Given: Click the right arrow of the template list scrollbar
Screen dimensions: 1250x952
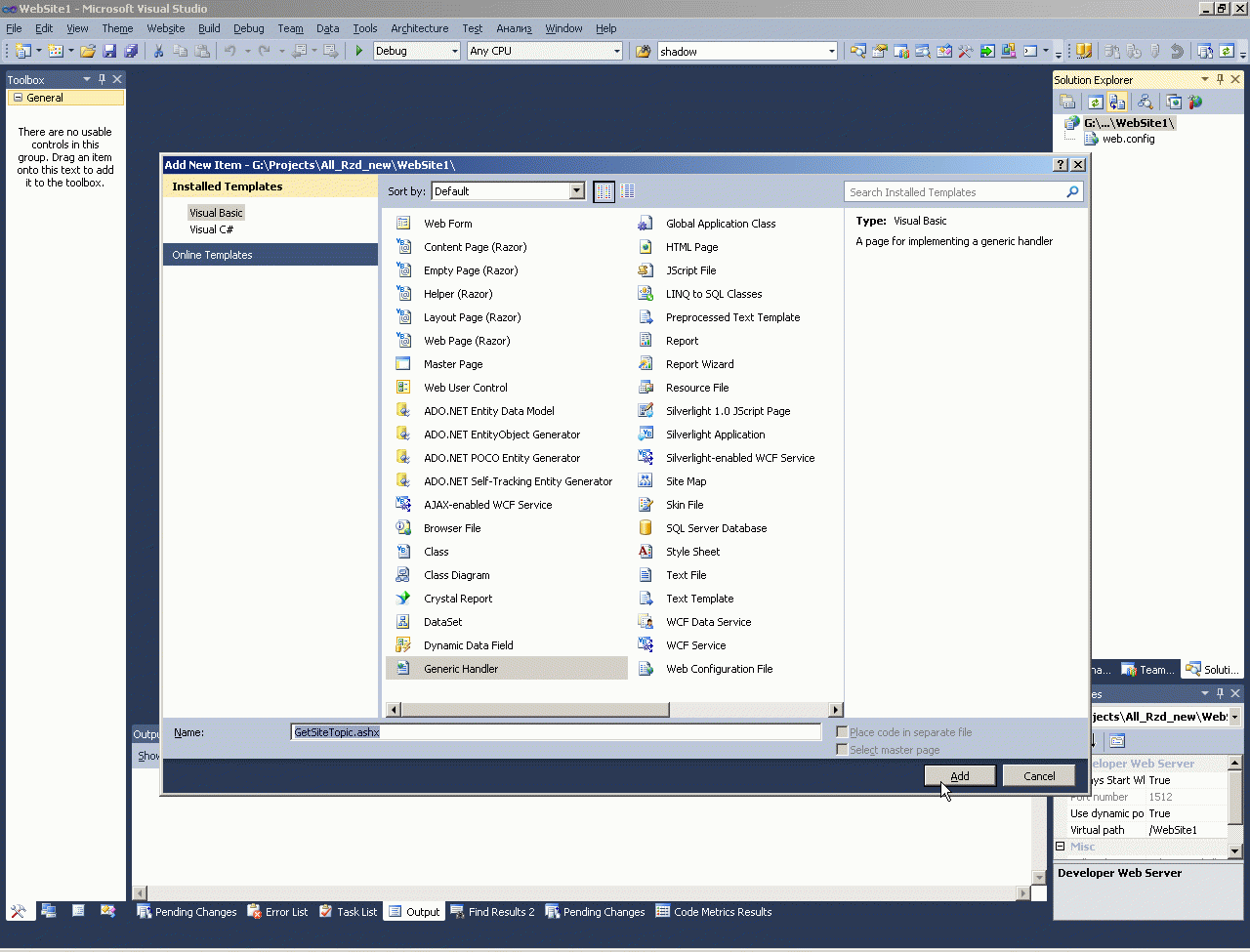Looking at the screenshot, I should pos(836,710).
